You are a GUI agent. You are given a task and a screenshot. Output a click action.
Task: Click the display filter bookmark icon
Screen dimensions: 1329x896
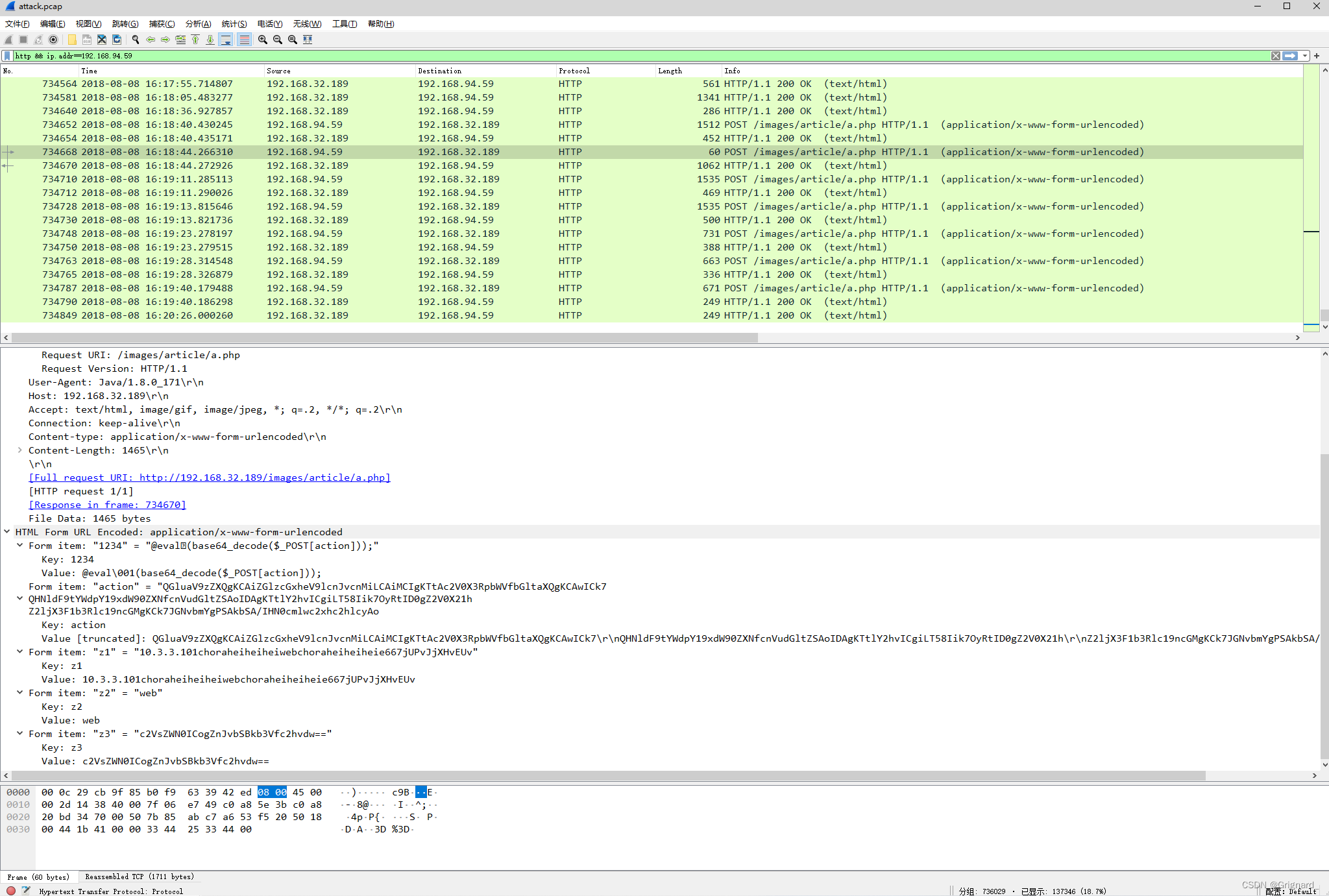[7, 56]
